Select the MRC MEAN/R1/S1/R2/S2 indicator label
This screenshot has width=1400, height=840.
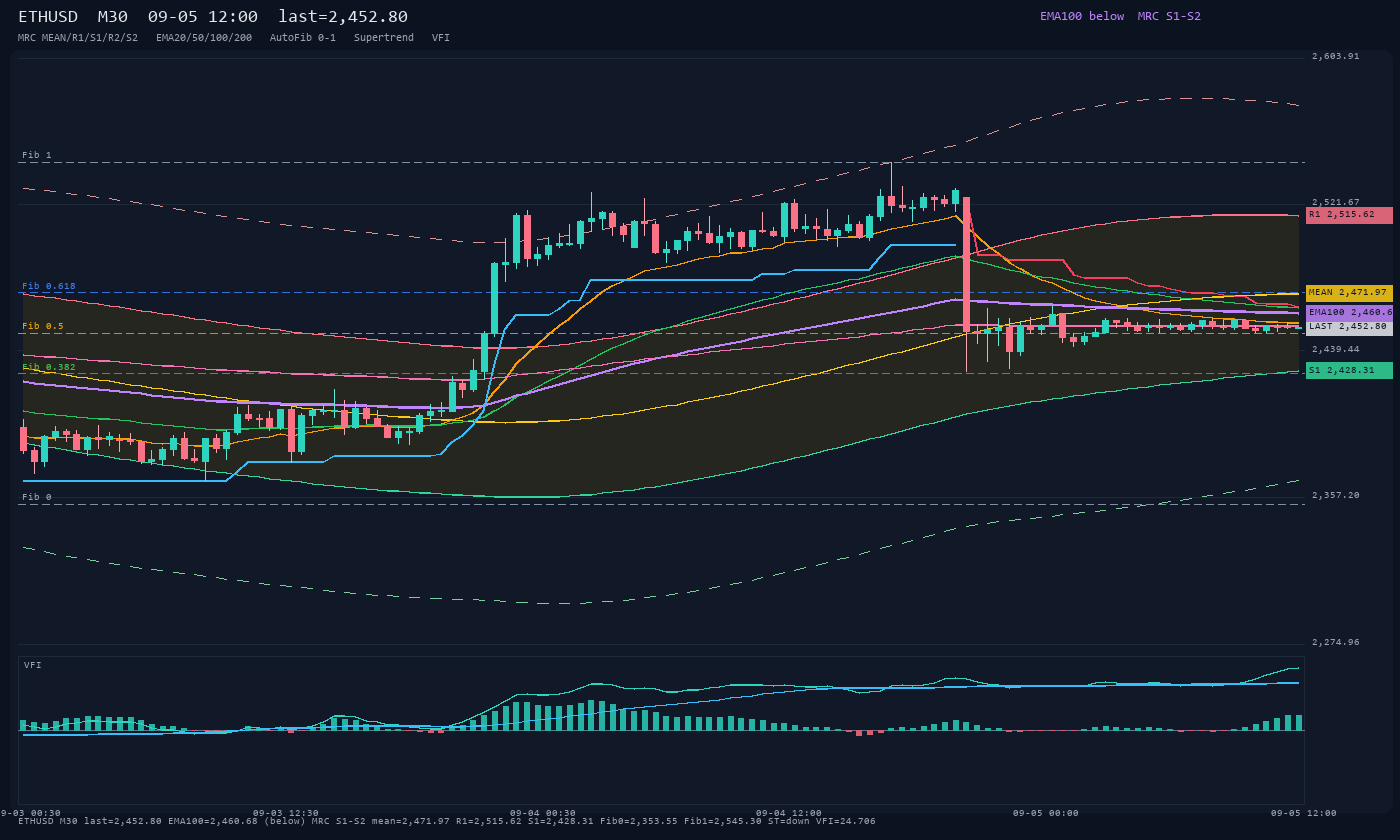click(x=78, y=38)
